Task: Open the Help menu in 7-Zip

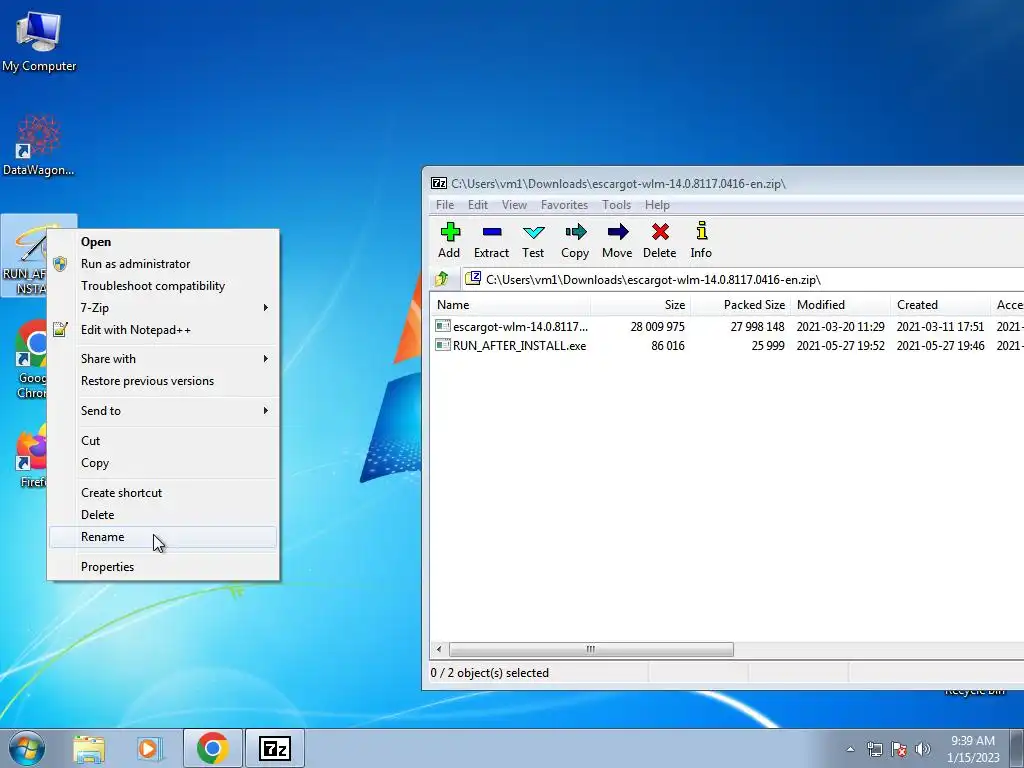Action: [657, 205]
